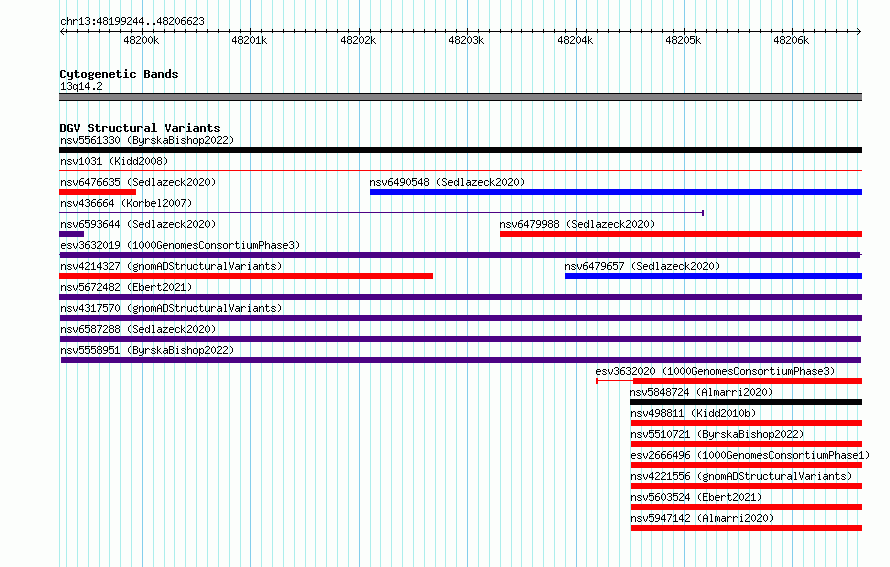Image resolution: width=890 pixels, height=567 pixels.
Task: Select the nsv498811 (Kidd2010b) label
Action: click(x=693, y=413)
